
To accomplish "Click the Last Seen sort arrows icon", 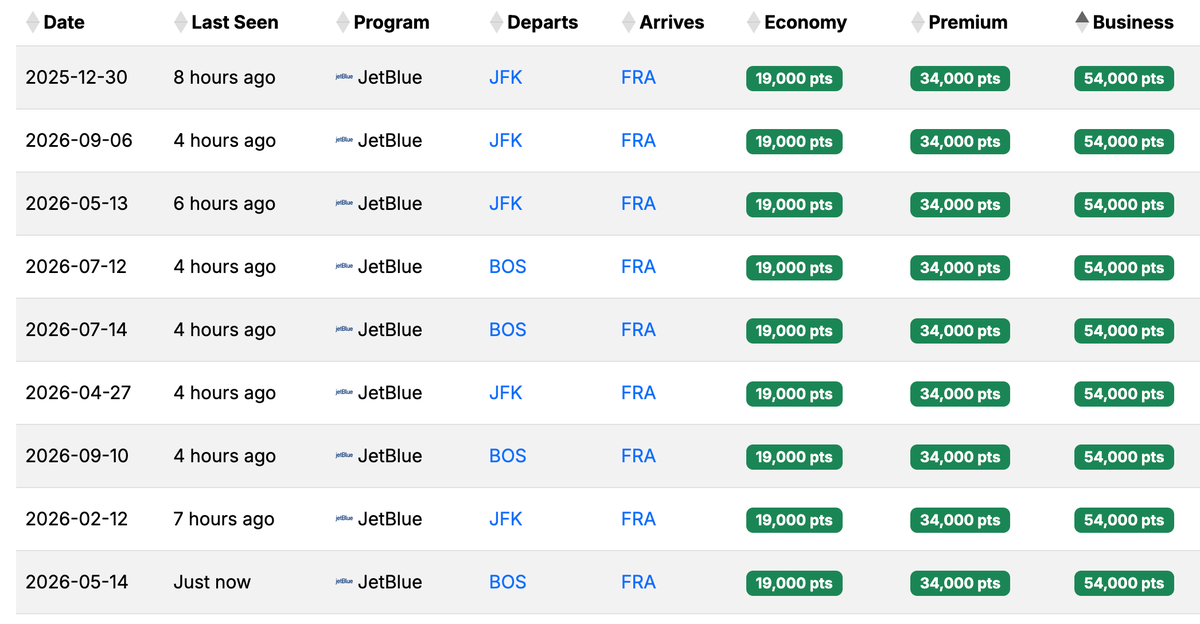I will (180, 22).
